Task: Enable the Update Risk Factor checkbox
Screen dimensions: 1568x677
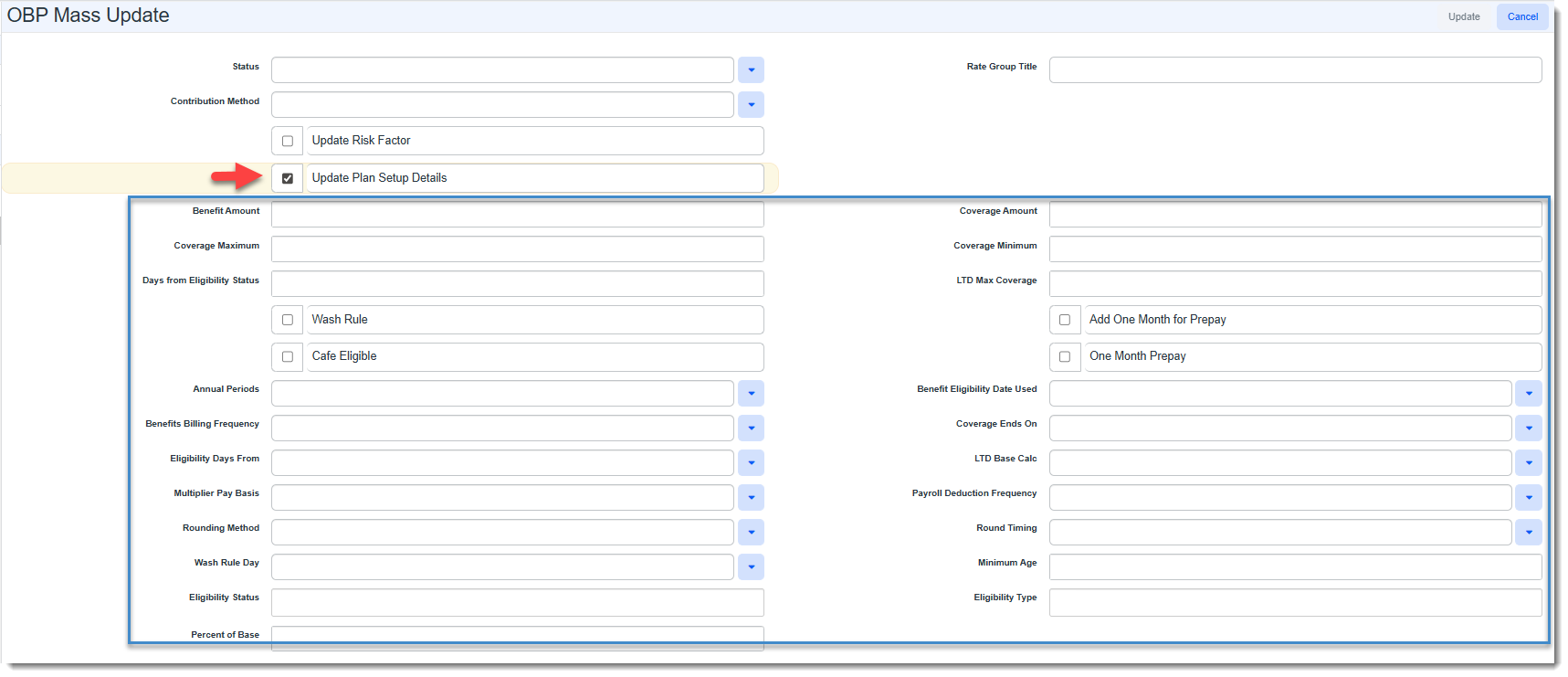Action: point(288,142)
